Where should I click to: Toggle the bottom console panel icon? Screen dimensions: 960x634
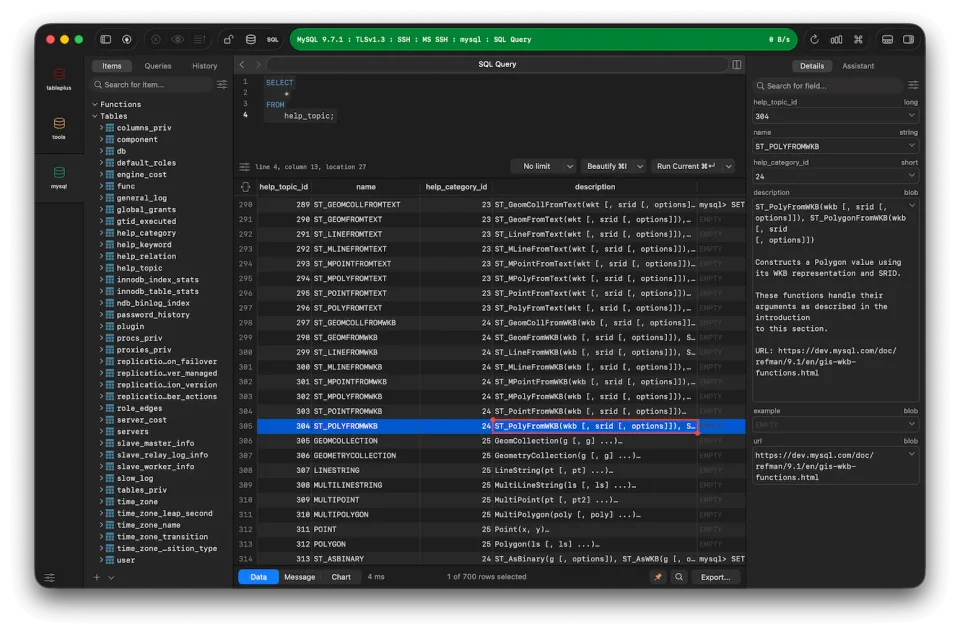tap(887, 39)
